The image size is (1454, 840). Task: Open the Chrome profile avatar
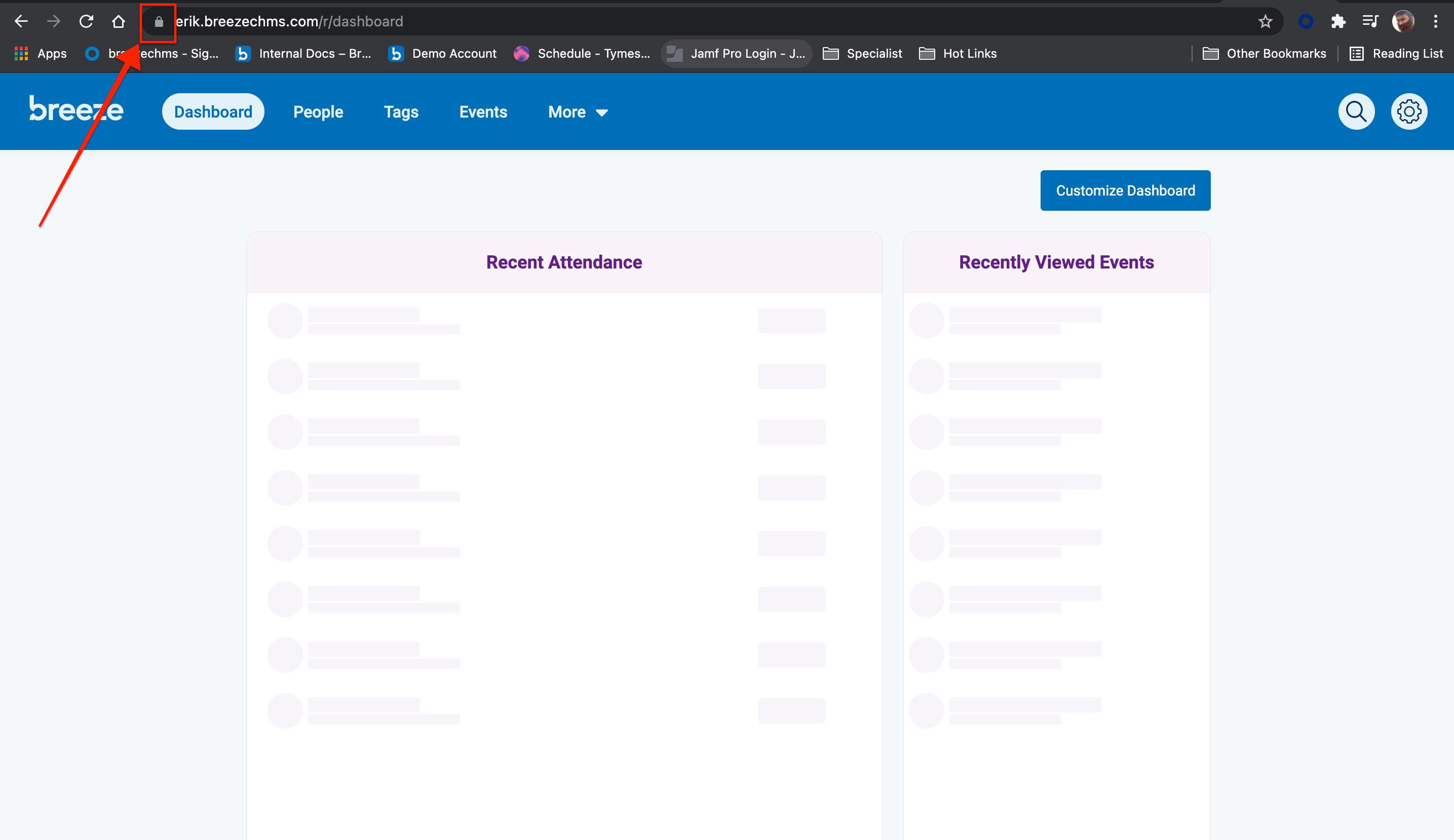click(x=1404, y=21)
